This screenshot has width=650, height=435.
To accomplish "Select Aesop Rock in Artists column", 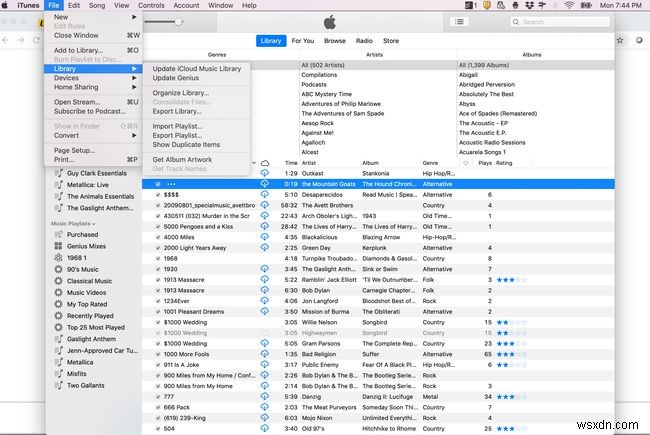I will (x=317, y=123).
